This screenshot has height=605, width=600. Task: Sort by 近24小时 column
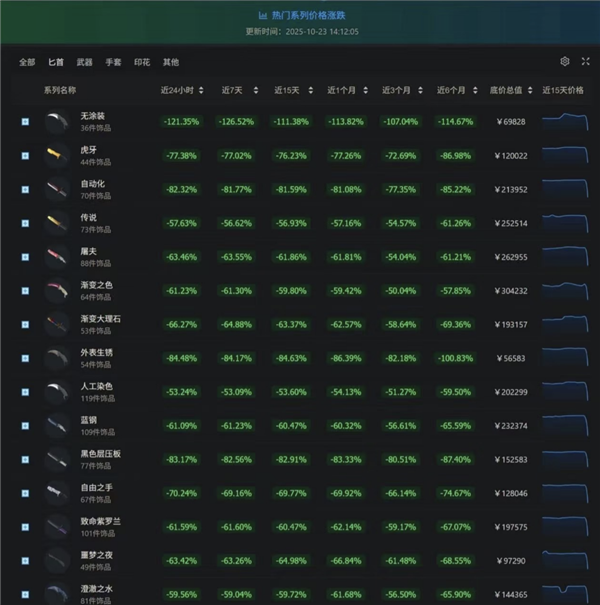point(180,90)
